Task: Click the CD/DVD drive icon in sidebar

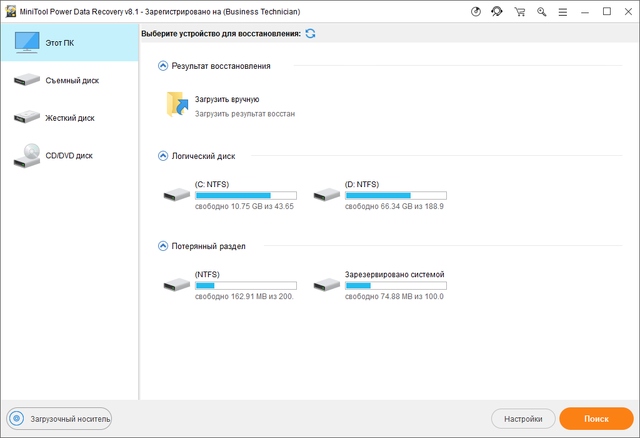Action: pyautogui.click(x=27, y=156)
